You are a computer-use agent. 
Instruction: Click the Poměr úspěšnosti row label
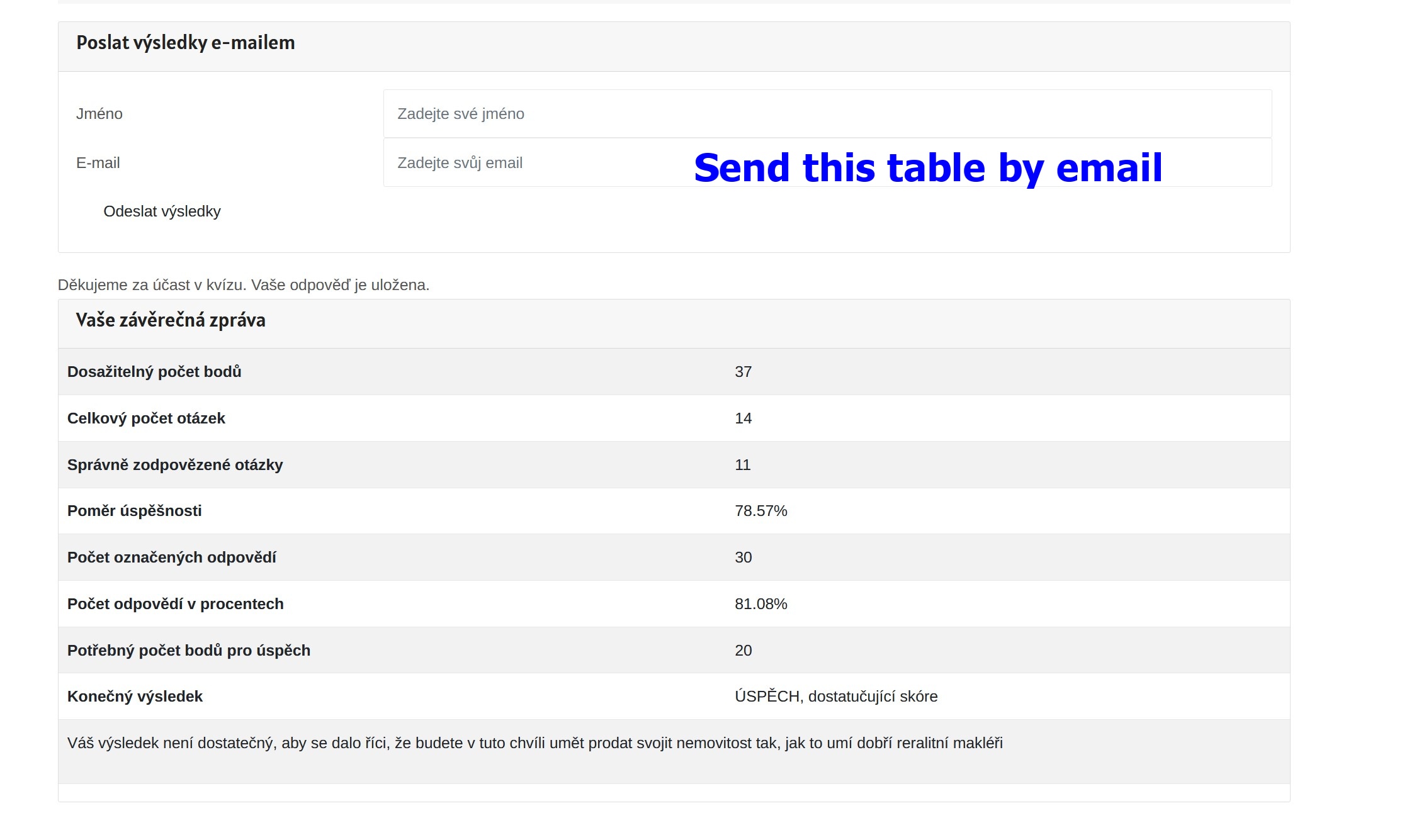(x=135, y=511)
